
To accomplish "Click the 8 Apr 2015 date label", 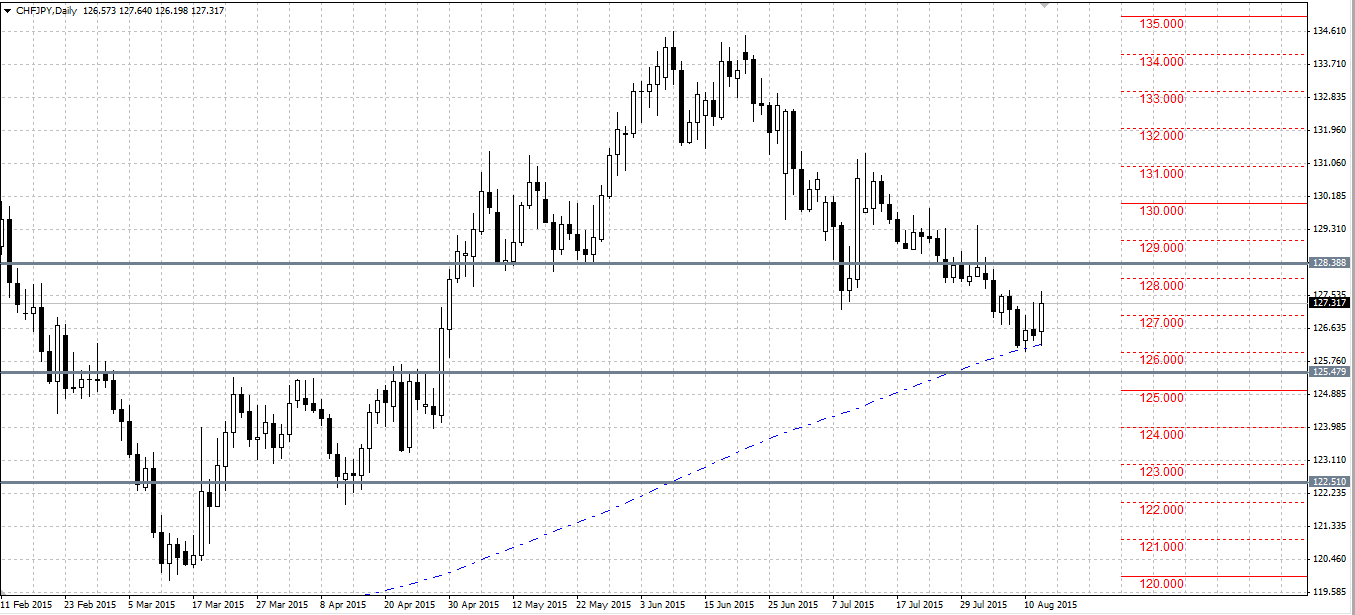I will (344, 605).
